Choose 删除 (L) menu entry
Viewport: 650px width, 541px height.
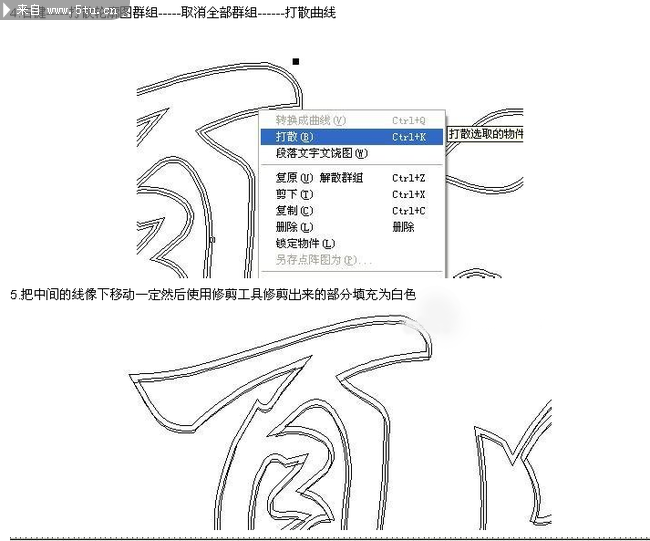pyautogui.click(x=352, y=227)
